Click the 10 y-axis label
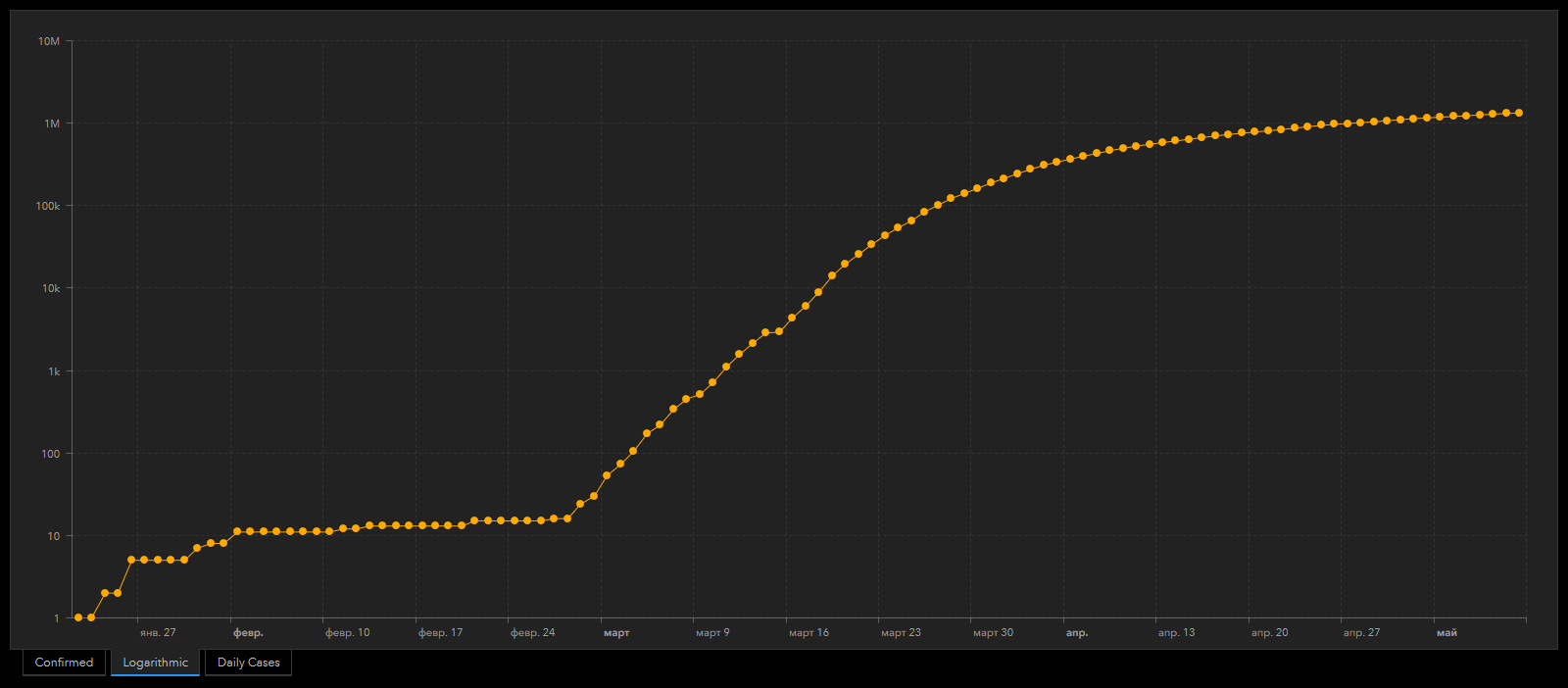1568x688 pixels. click(54, 536)
